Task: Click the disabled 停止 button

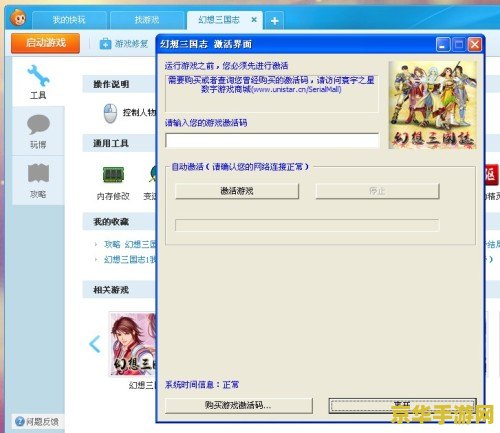Action: 377,191
